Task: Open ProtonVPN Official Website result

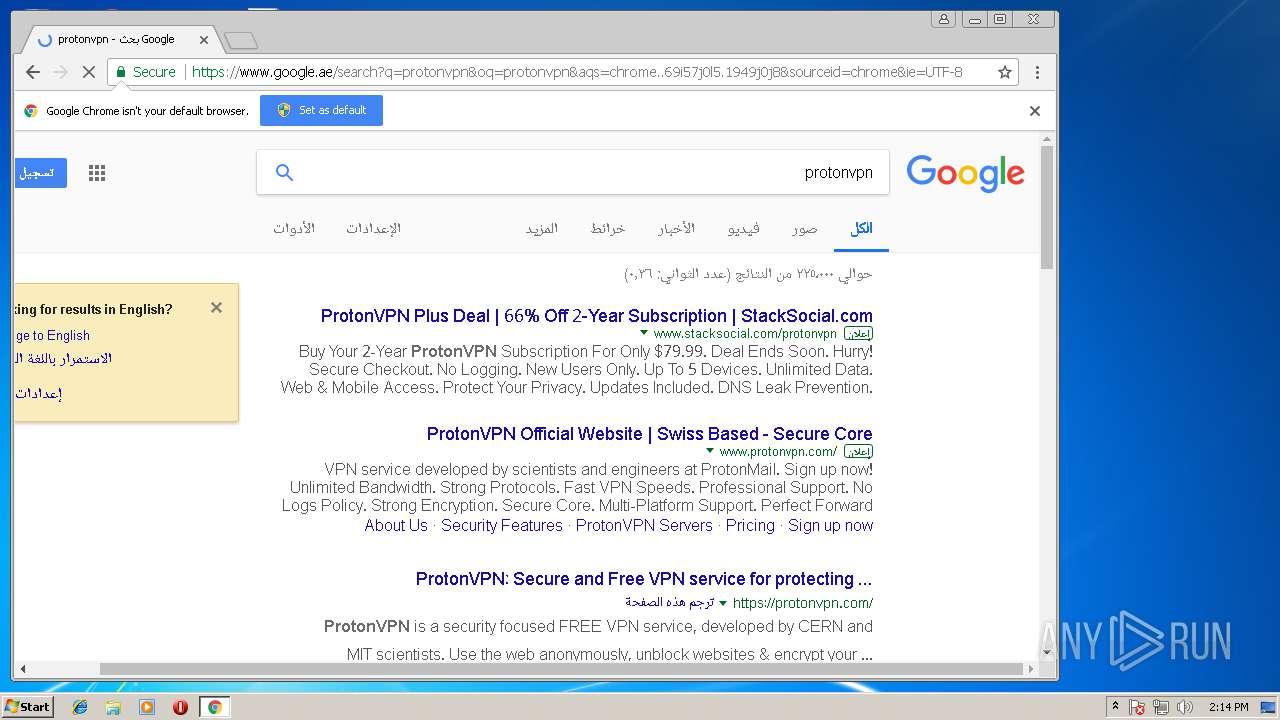Action: pos(650,434)
